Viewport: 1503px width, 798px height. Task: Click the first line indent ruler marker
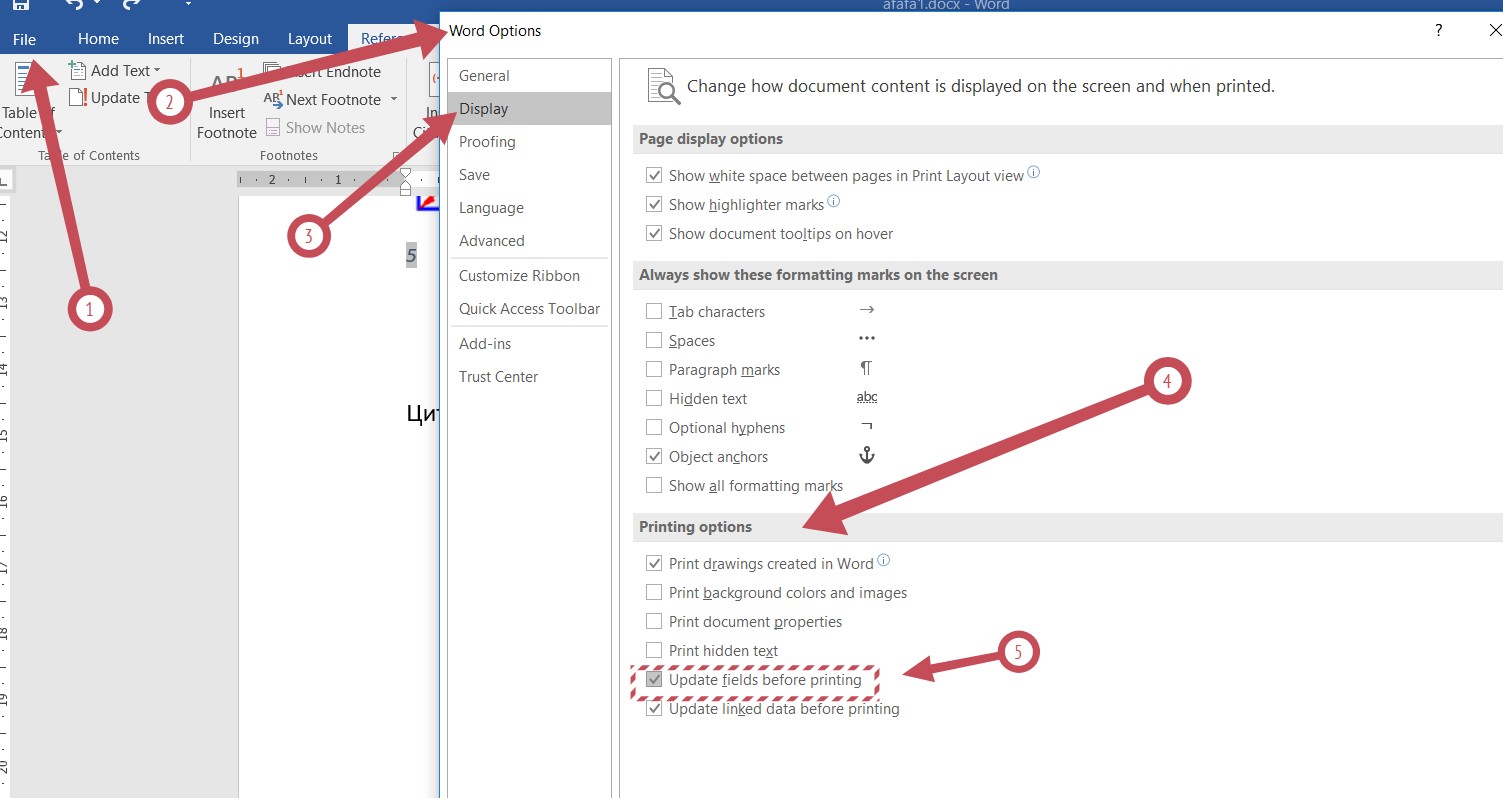pos(405,174)
